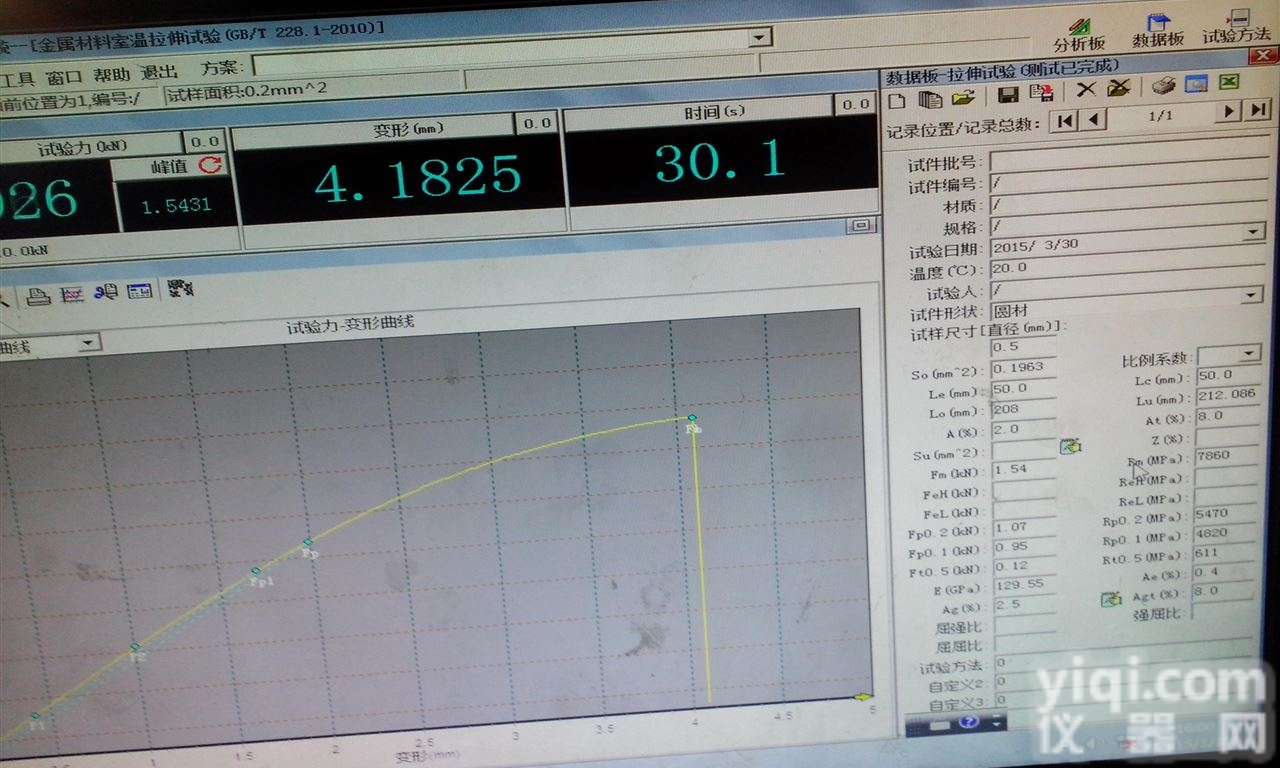
Task: Open the curve type dropdown above the chart
Action: coord(88,343)
